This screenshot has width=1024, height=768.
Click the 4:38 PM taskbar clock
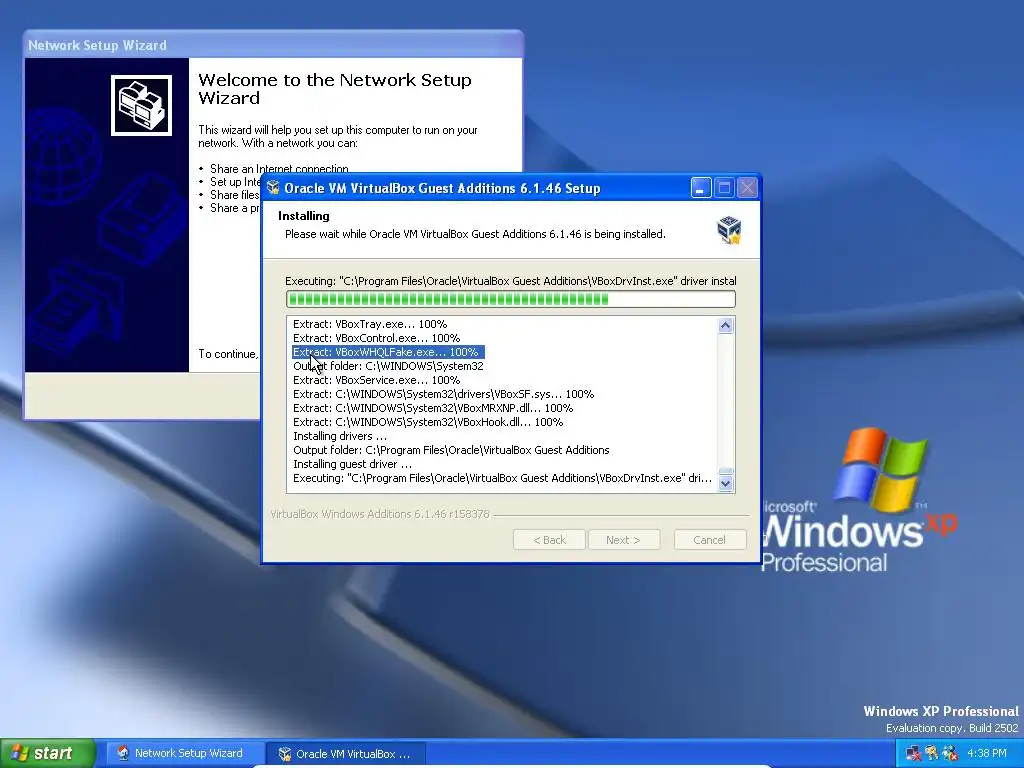click(x=987, y=754)
